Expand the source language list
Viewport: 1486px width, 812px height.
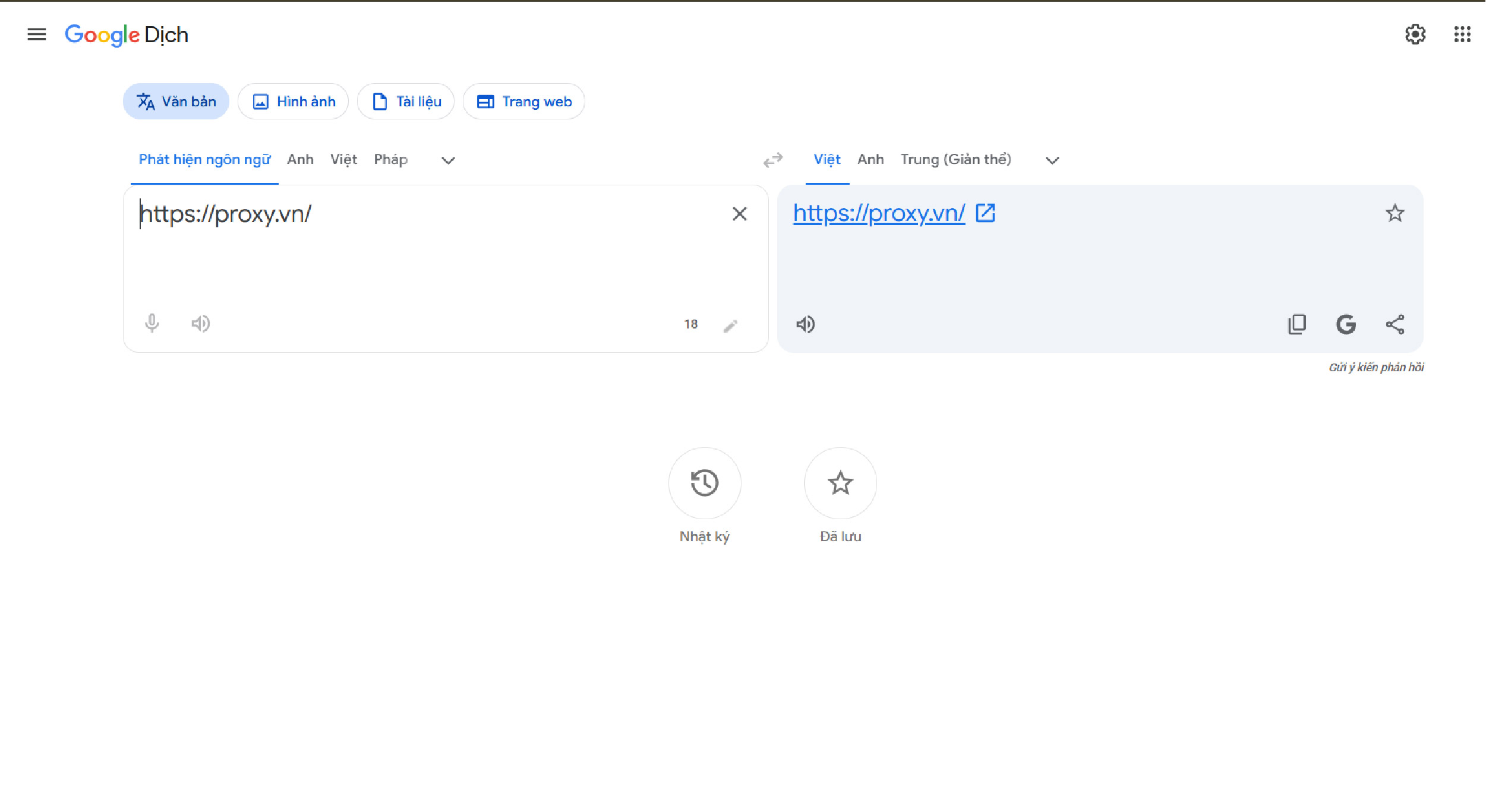click(x=448, y=160)
